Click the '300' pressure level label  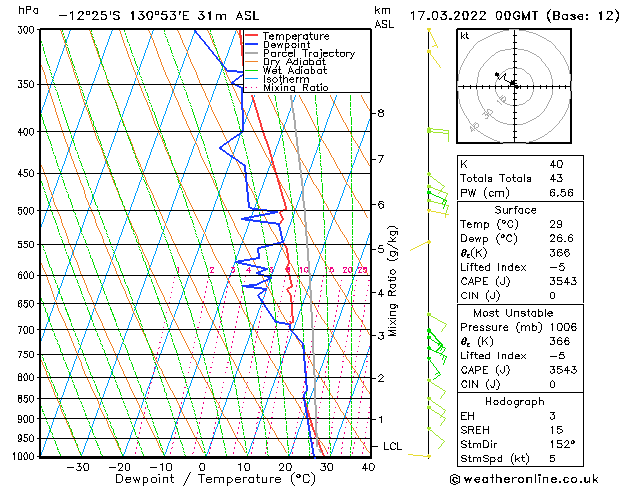click(x=28, y=30)
